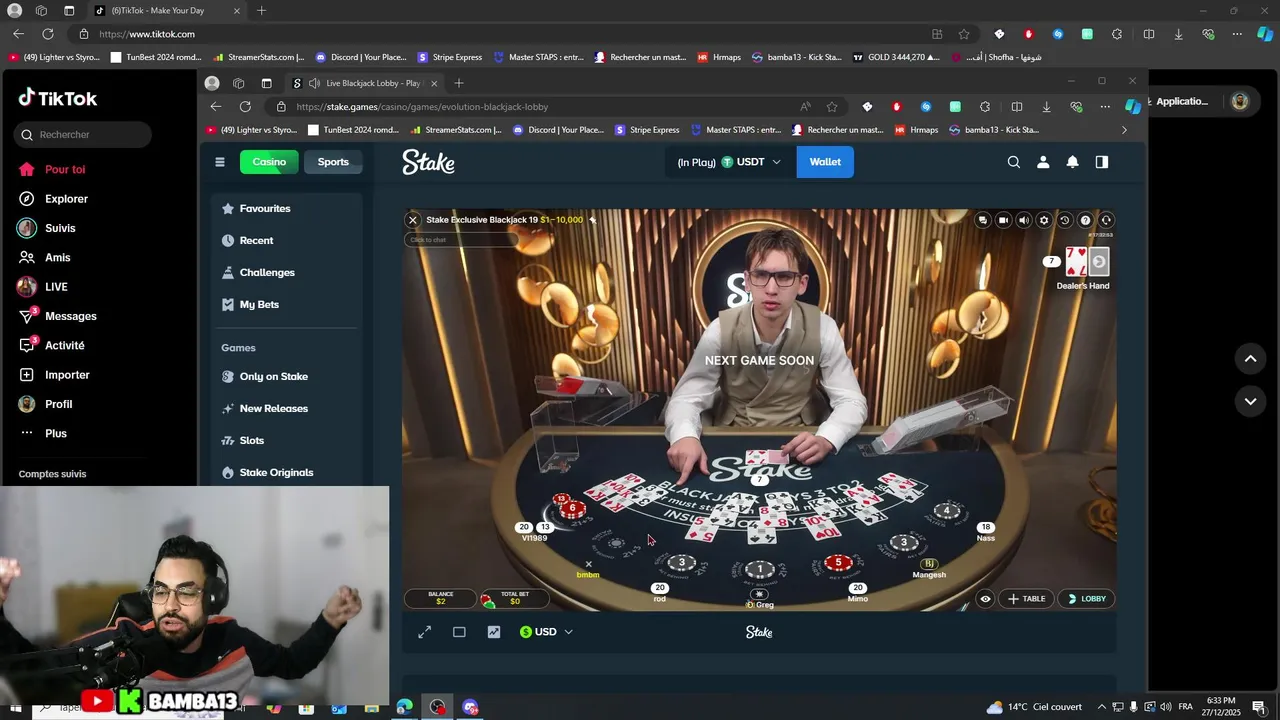Open the USD currency display dropdown
The height and width of the screenshot is (720, 1280).
546,632
